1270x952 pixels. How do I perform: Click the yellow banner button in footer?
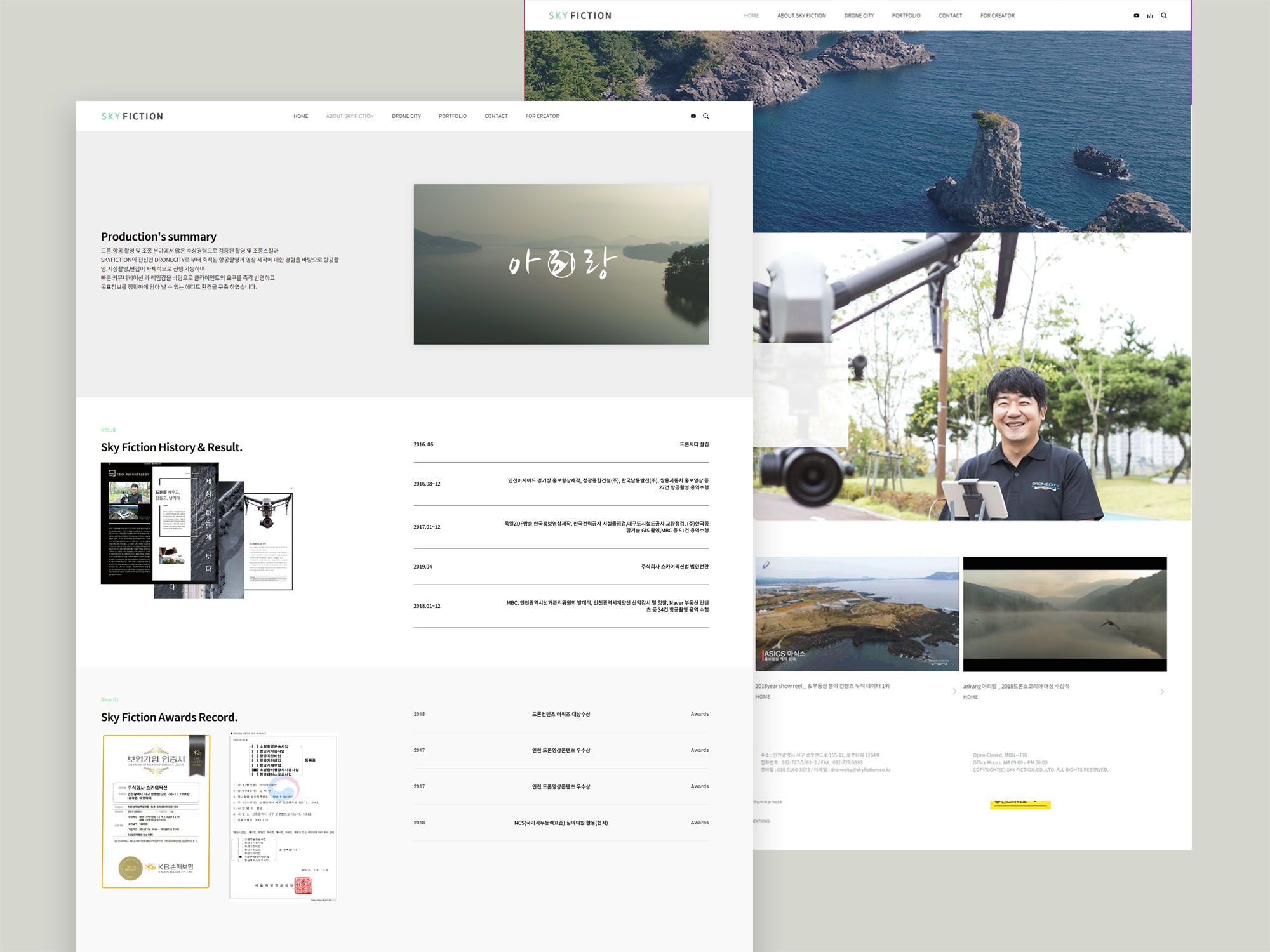(x=1020, y=804)
